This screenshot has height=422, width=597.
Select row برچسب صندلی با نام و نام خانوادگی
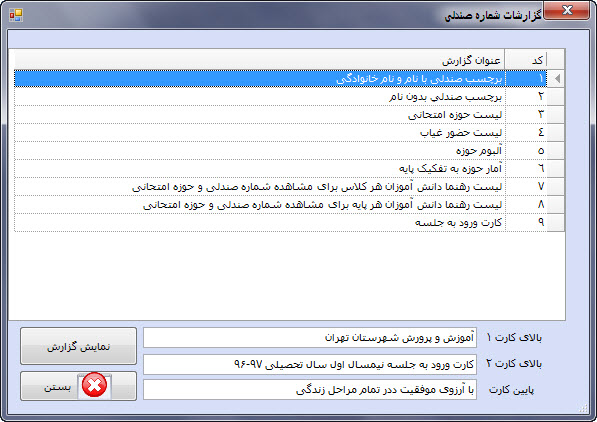281,78
